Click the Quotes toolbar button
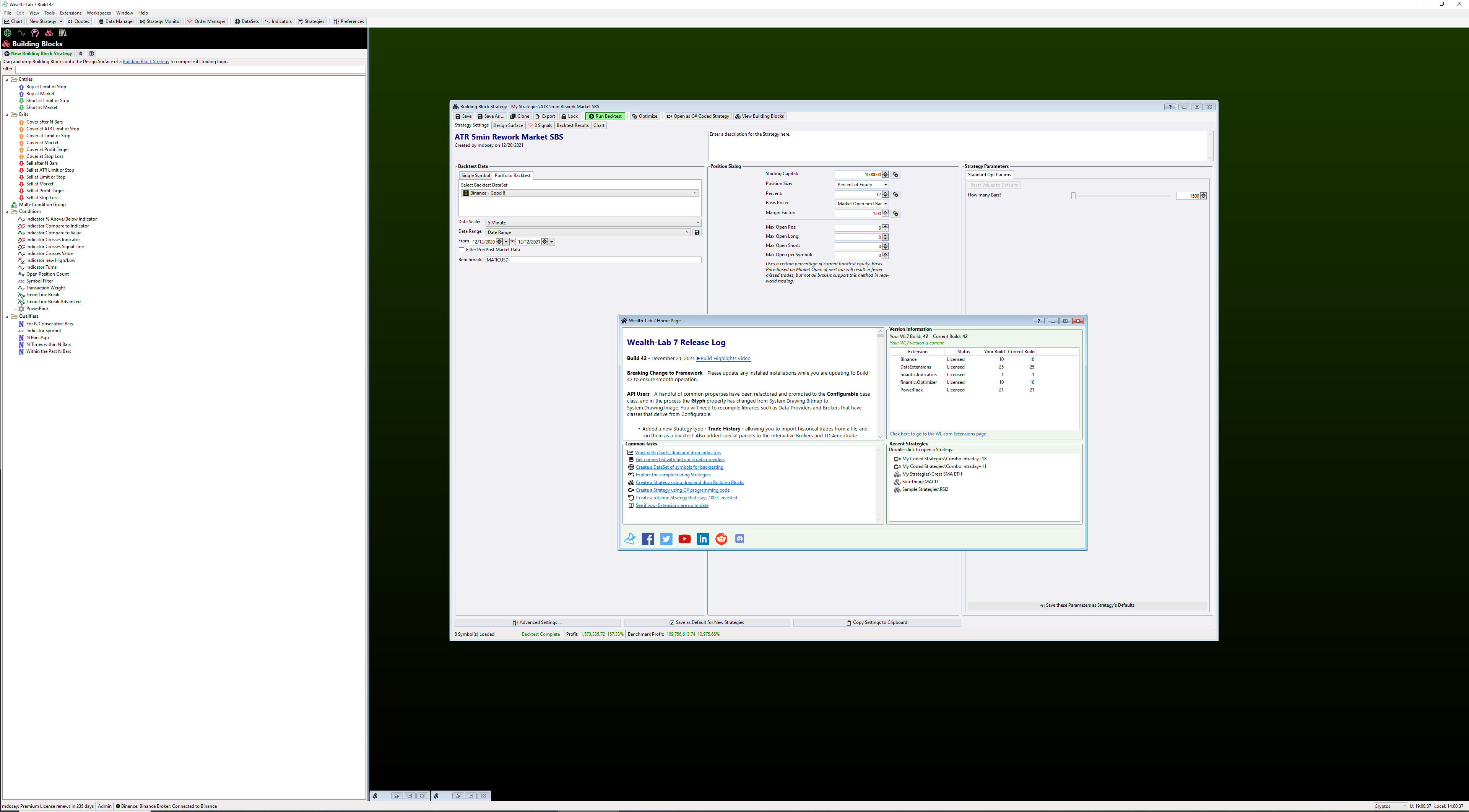Viewport: 1469px width, 812px height. (79, 22)
